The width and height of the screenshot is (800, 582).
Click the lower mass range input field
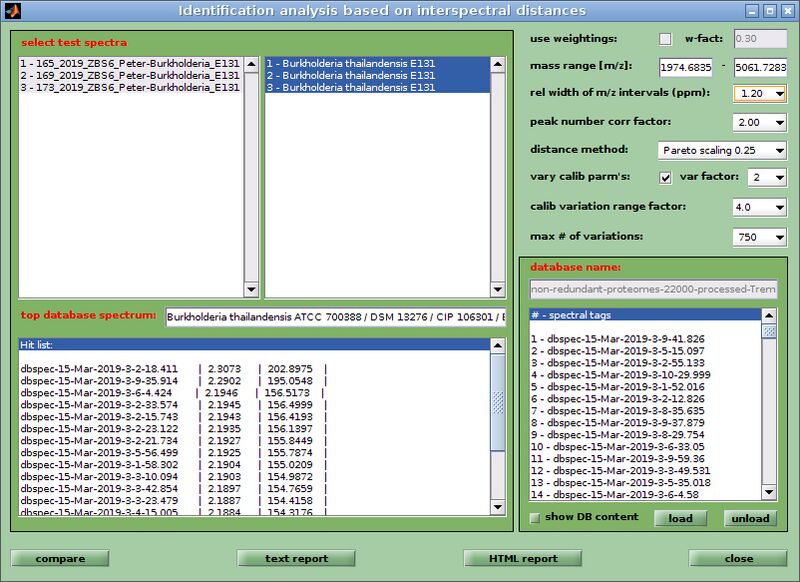tap(685, 67)
